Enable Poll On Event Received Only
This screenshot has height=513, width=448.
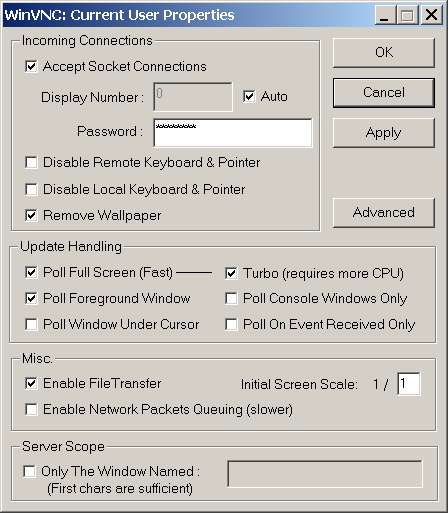click(x=231, y=324)
